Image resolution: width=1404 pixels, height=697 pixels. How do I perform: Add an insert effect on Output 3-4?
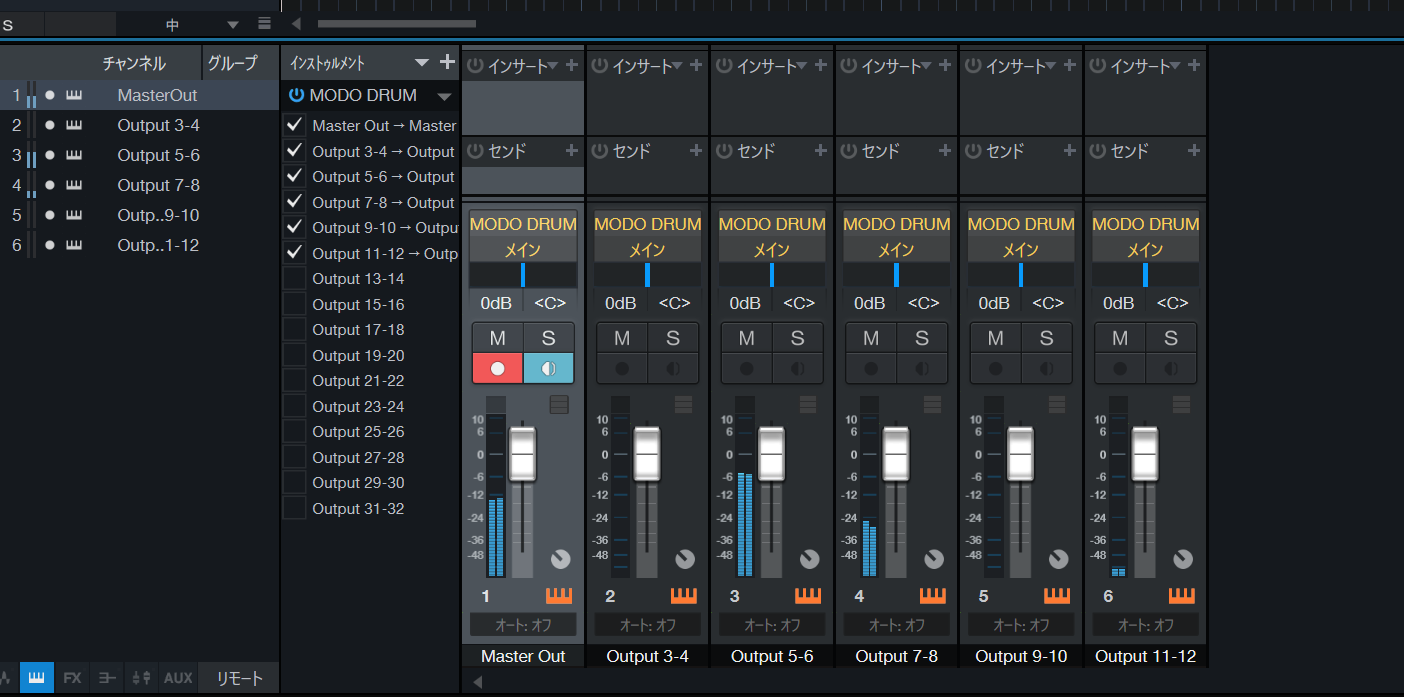click(x=696, y=66)
